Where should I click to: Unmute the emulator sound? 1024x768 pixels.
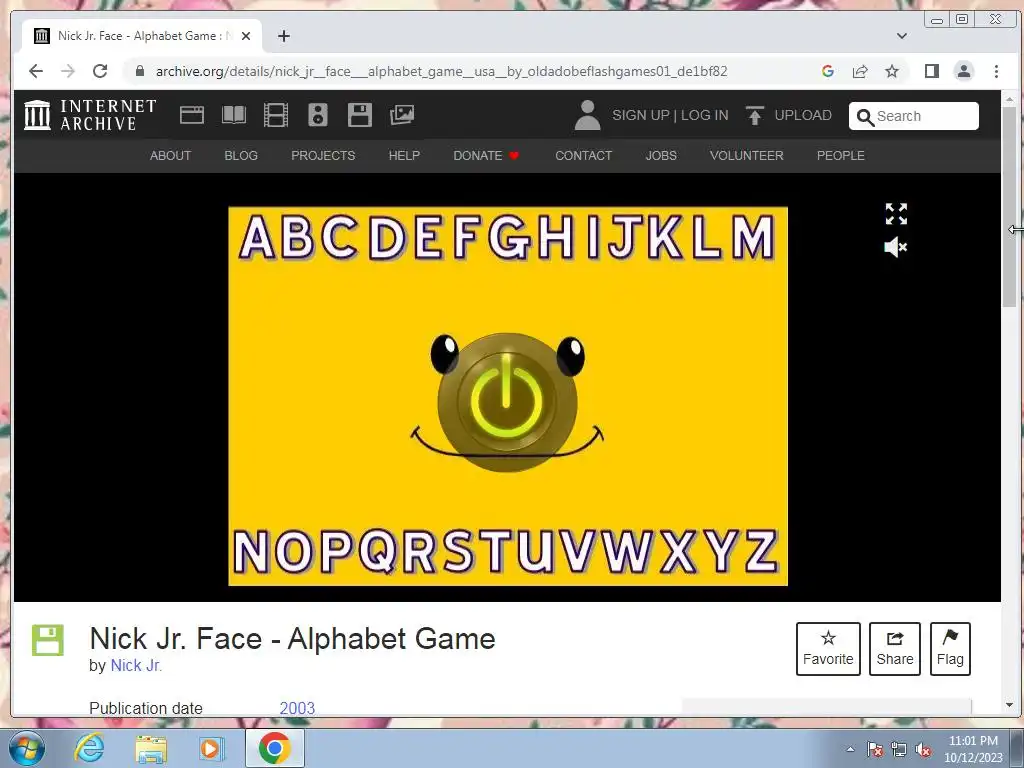click(896, 248)
